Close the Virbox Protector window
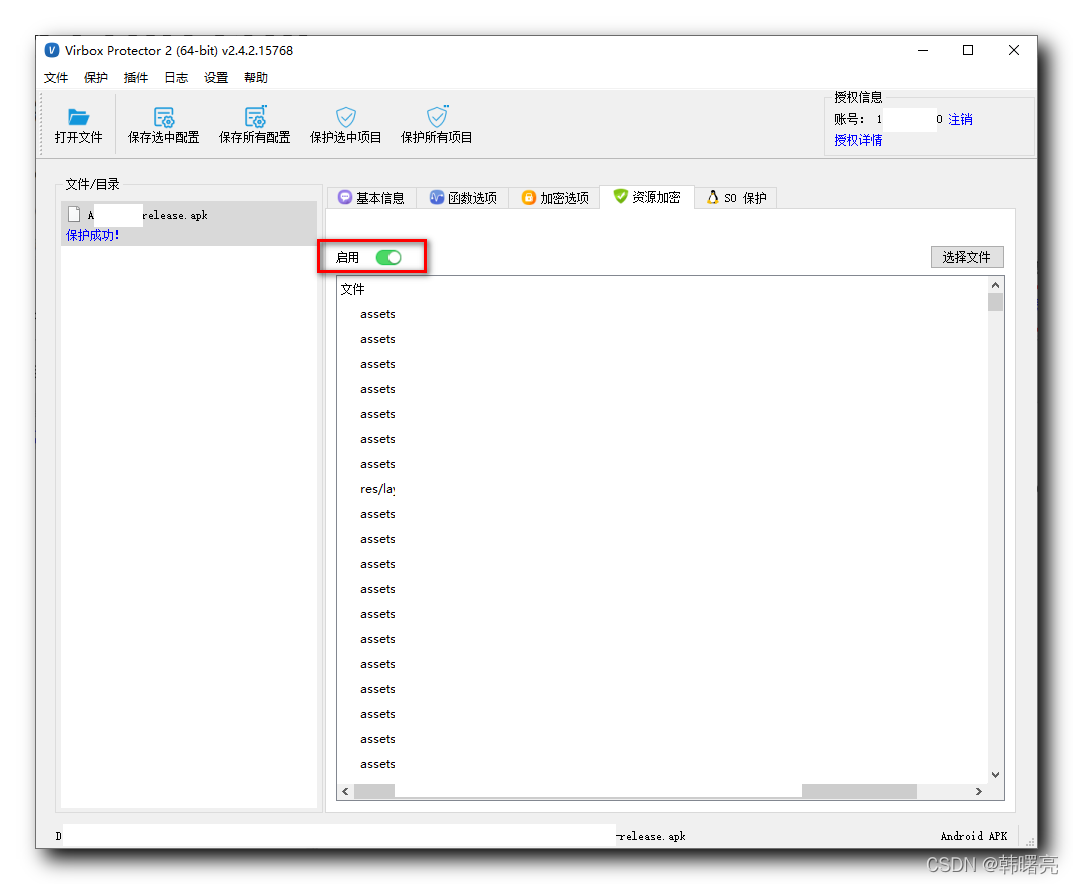The width and height of the screenshot is (1073, 884). [x=1014, y=51]
